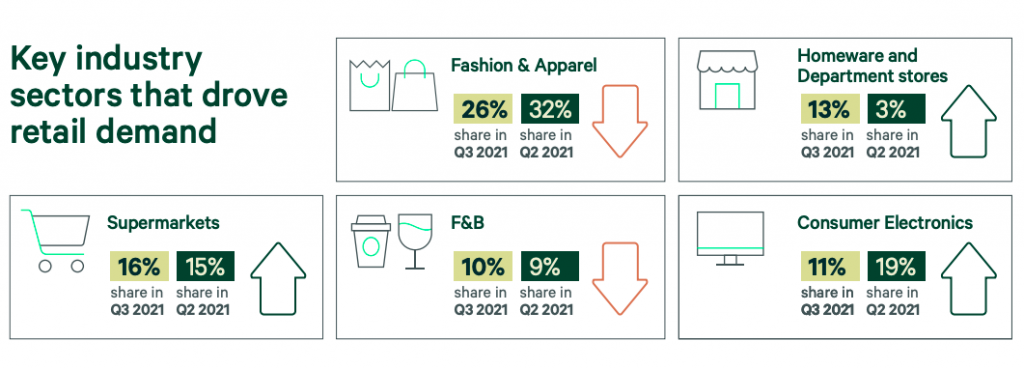The width and height of the screenshot is (1024, 369).
Task: Click the dark green 32% box
Action: pos(550,109)
